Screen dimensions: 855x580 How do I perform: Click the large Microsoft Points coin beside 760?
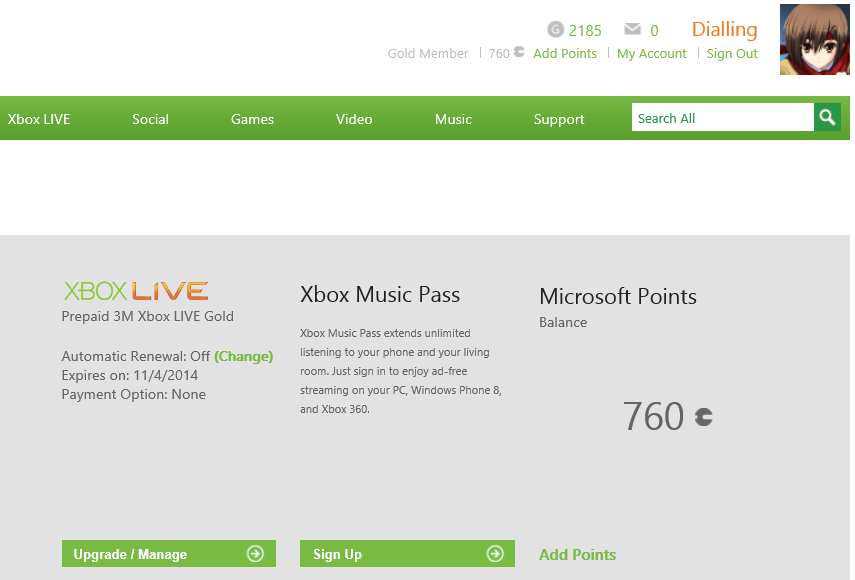pos(703,417)
